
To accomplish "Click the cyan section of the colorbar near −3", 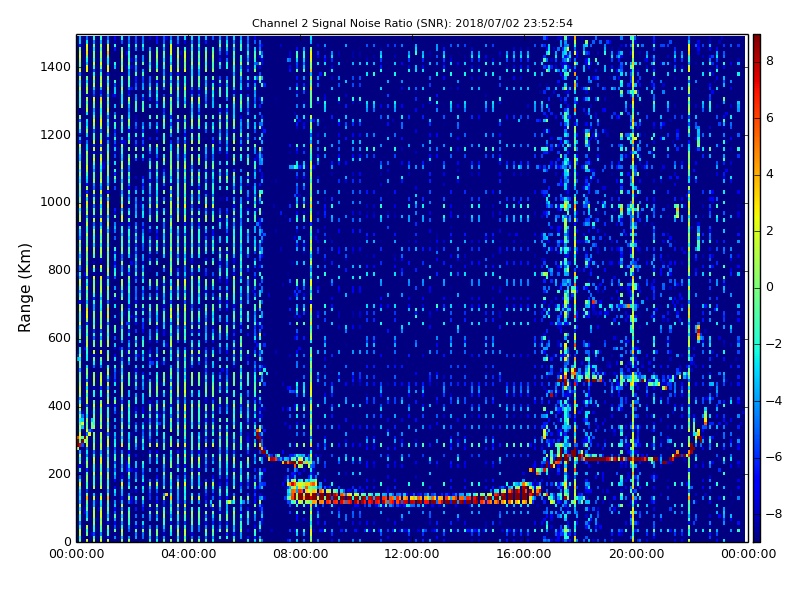I will coord(757,372).
